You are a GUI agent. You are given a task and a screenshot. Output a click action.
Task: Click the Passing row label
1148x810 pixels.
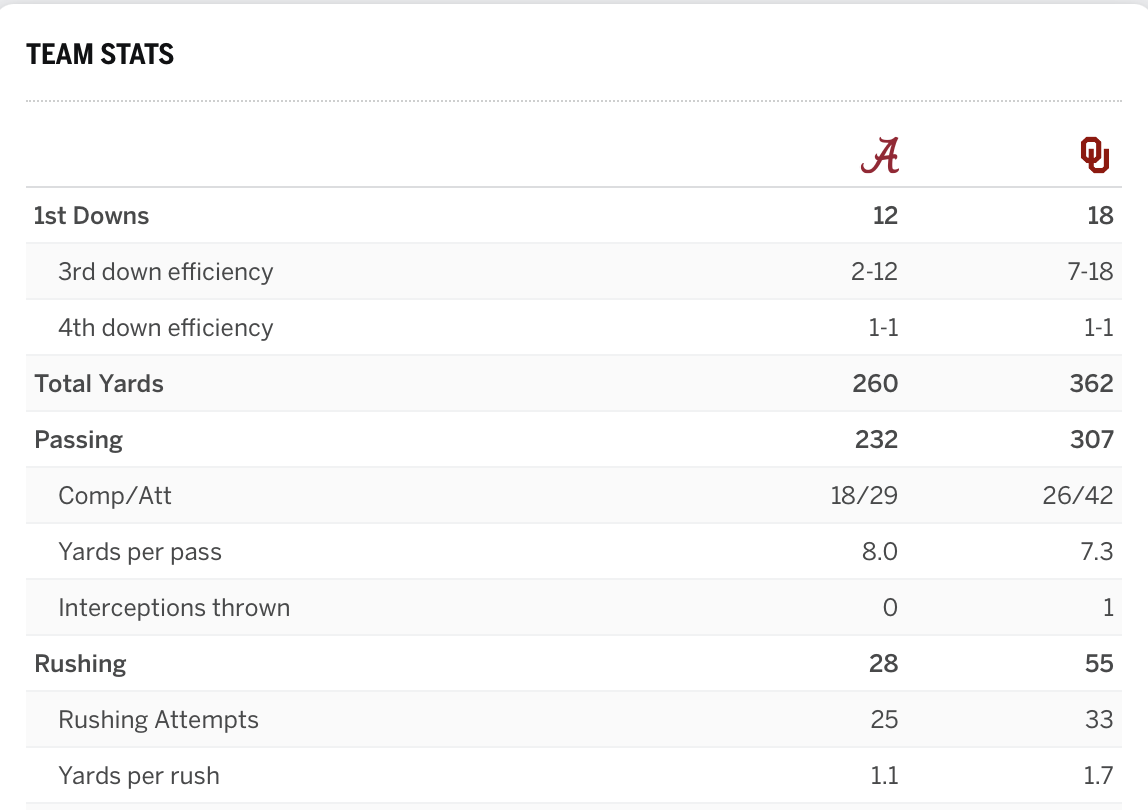78,440
